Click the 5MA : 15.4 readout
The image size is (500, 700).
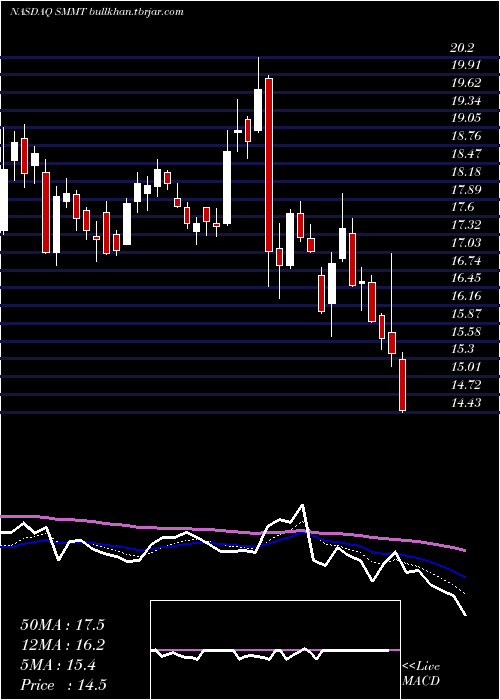tap(58, 665)
